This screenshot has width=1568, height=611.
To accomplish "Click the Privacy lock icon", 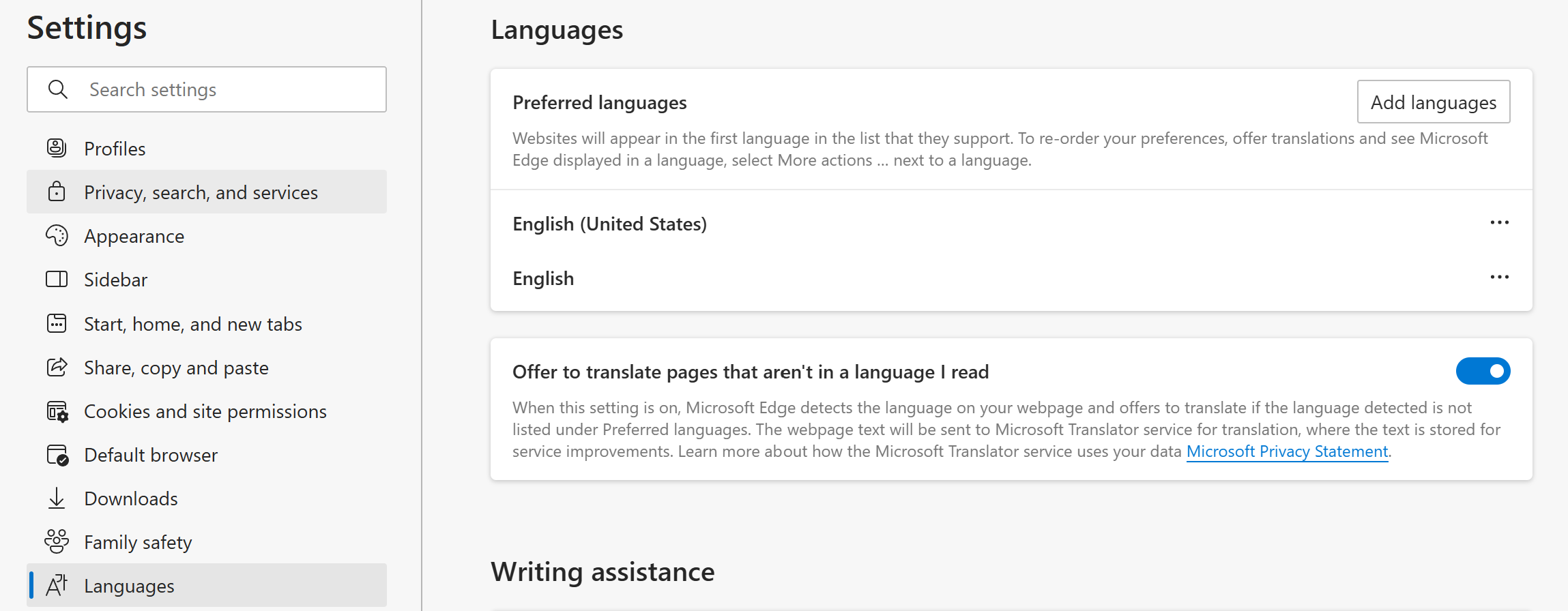I will point(57,192).
